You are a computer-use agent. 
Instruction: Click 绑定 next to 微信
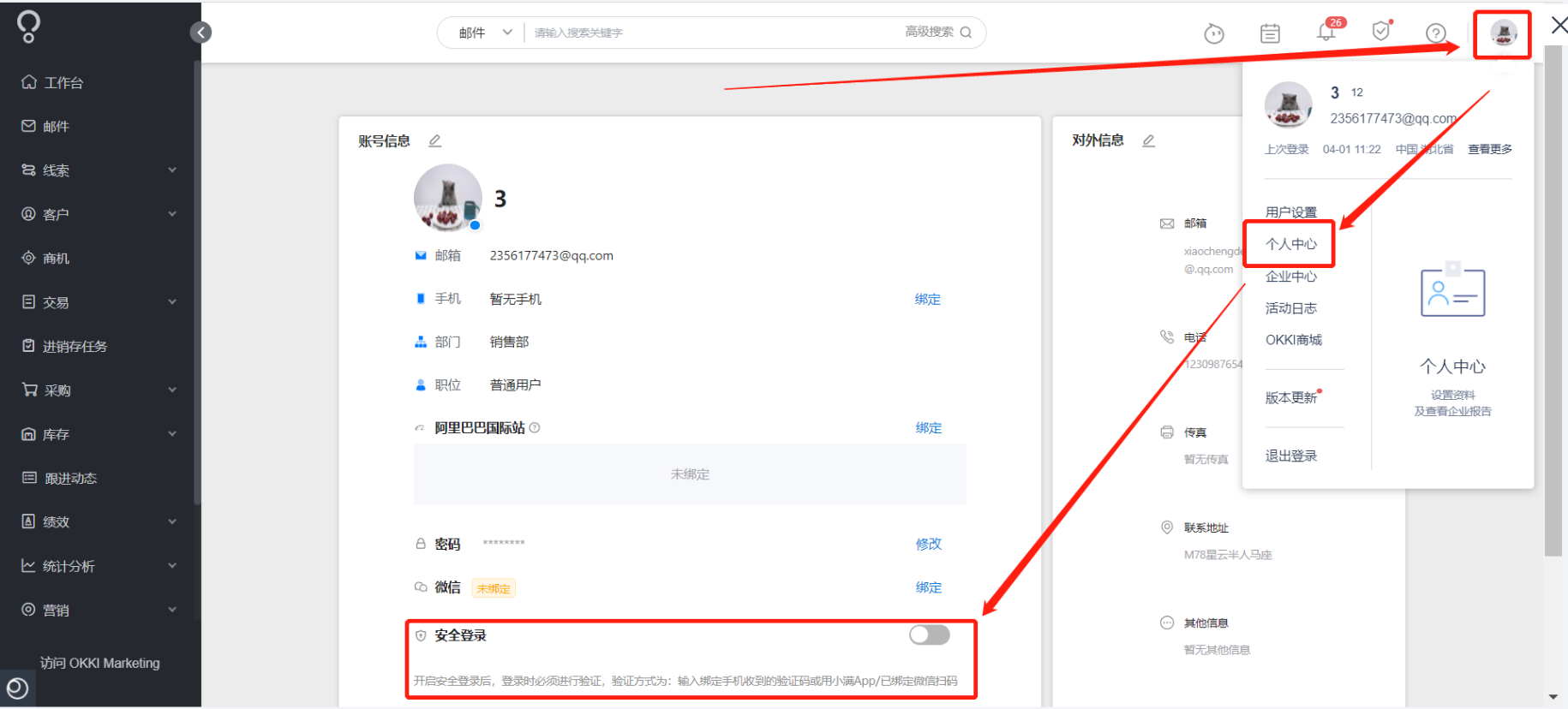pos(928,587)
